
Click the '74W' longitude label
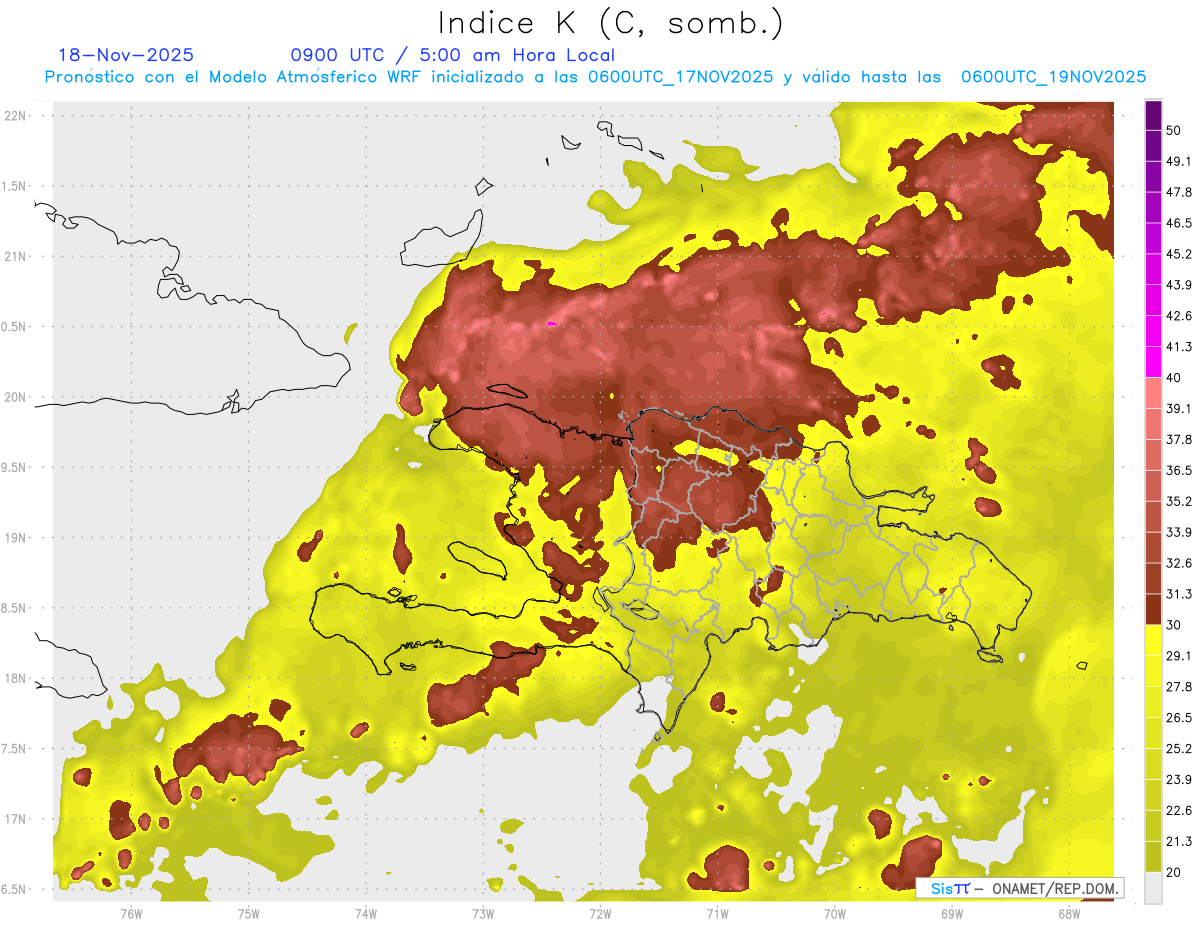click(x=366, y=914)
